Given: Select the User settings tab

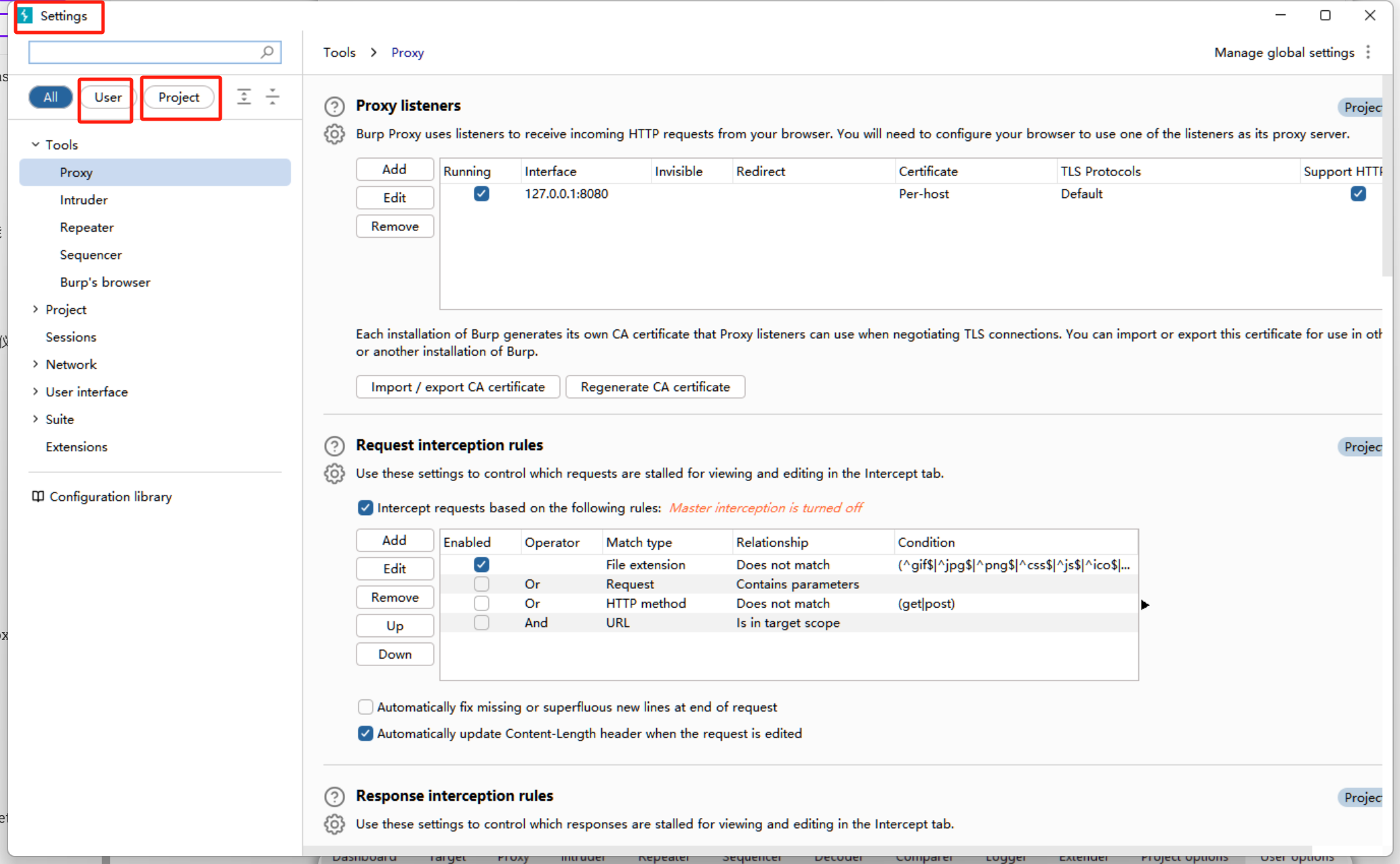Looking at the screenshot, I should pyautogui.click(x=108, y=97).
